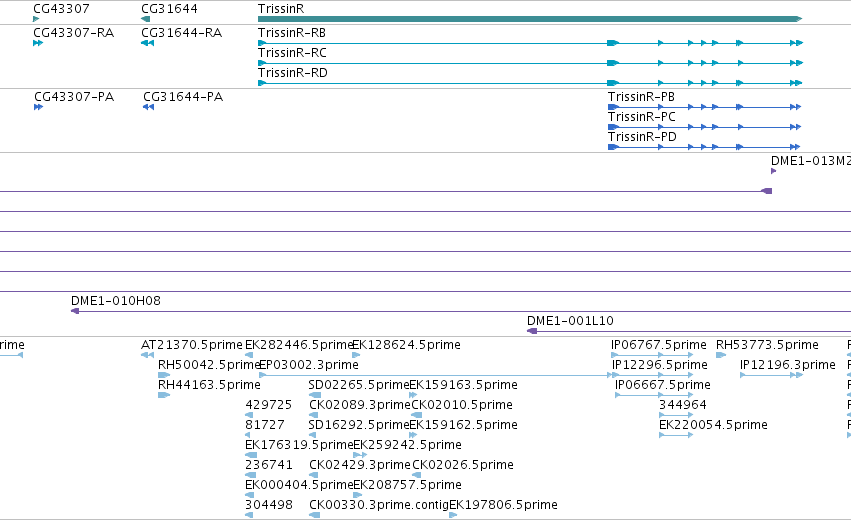The height and width of the screenshot is (520, 851).
Task: Open the TrissinR-PC protein feature
Action: coord(642,117)
